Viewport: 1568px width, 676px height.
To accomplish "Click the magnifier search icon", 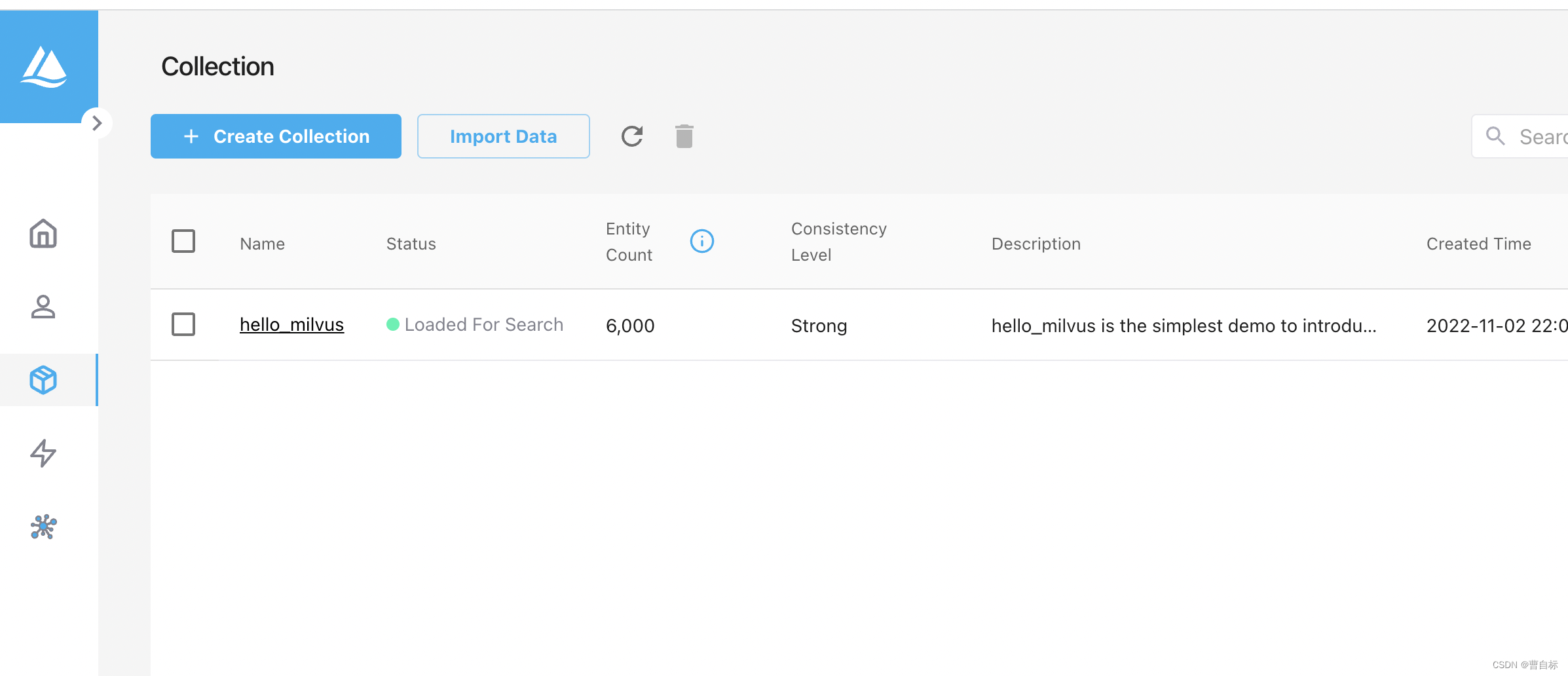I will 1495,136.
